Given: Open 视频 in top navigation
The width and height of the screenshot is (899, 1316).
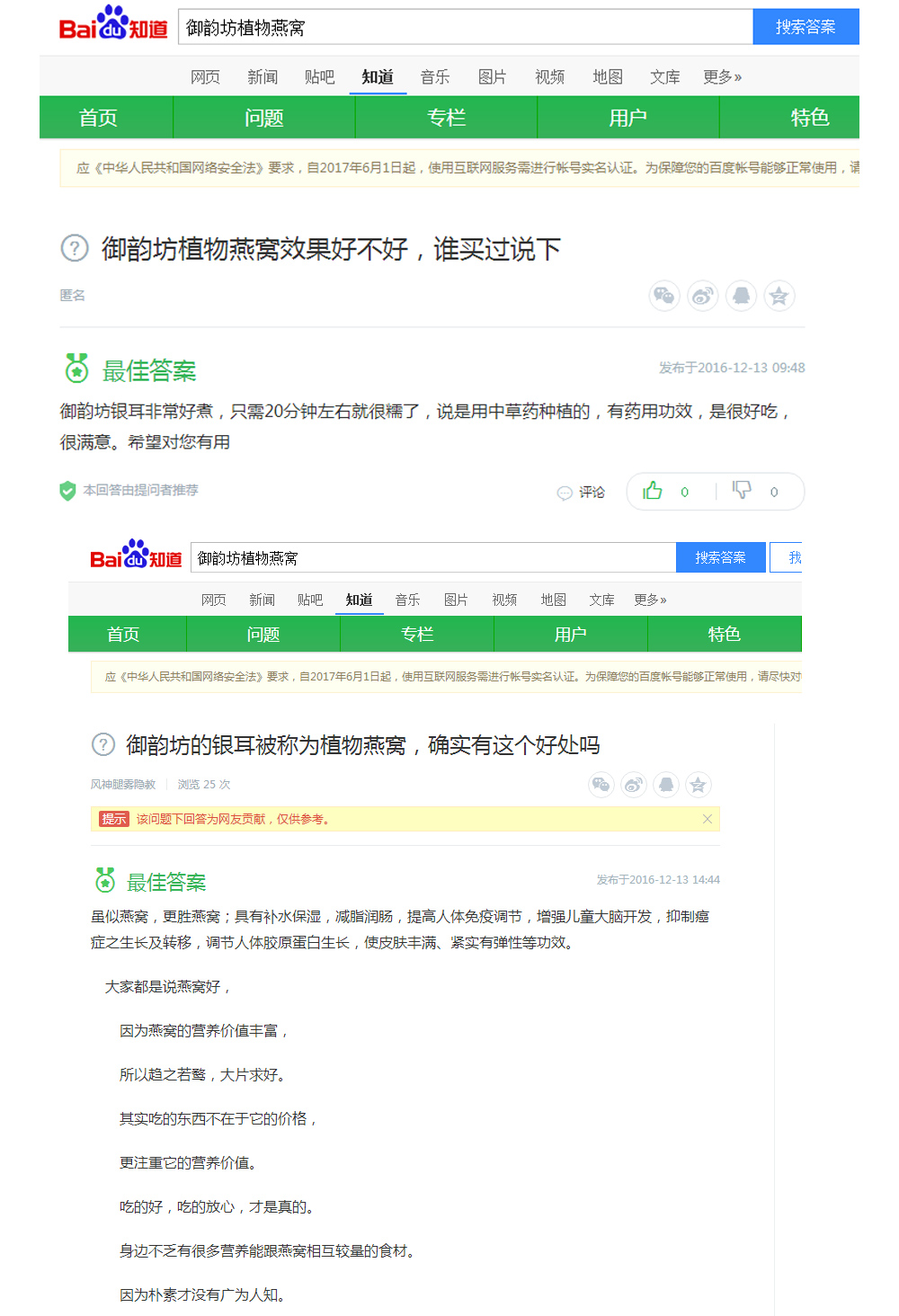Looking at the screenshot, I should coord(549,77).
